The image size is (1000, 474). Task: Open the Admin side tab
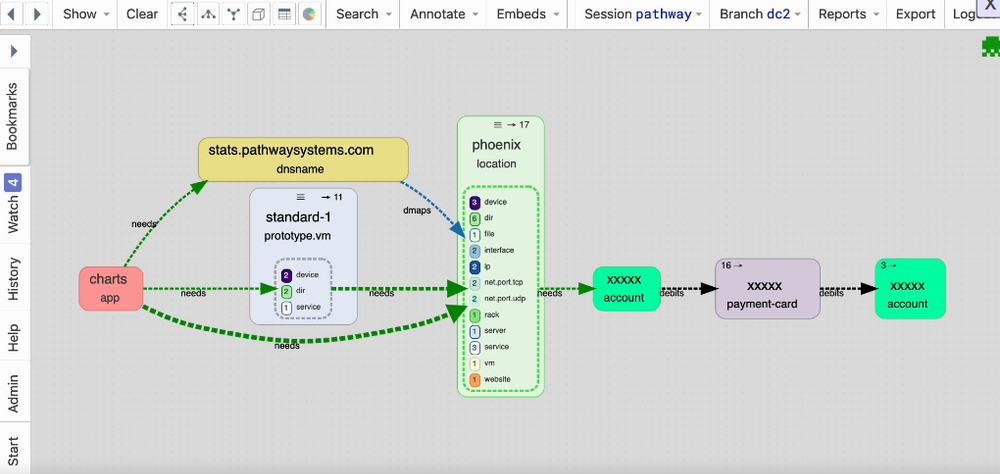(13, 392)
